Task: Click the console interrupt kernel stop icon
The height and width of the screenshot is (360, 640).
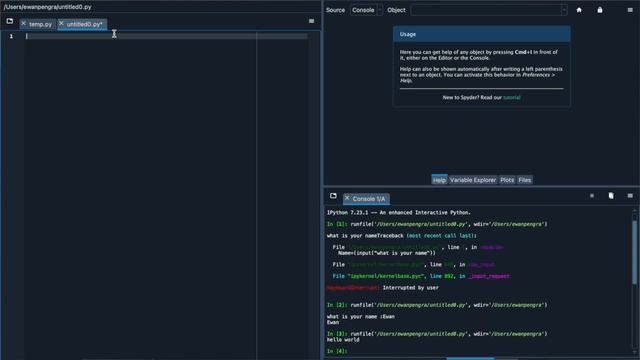Action: tap(592, 196)
